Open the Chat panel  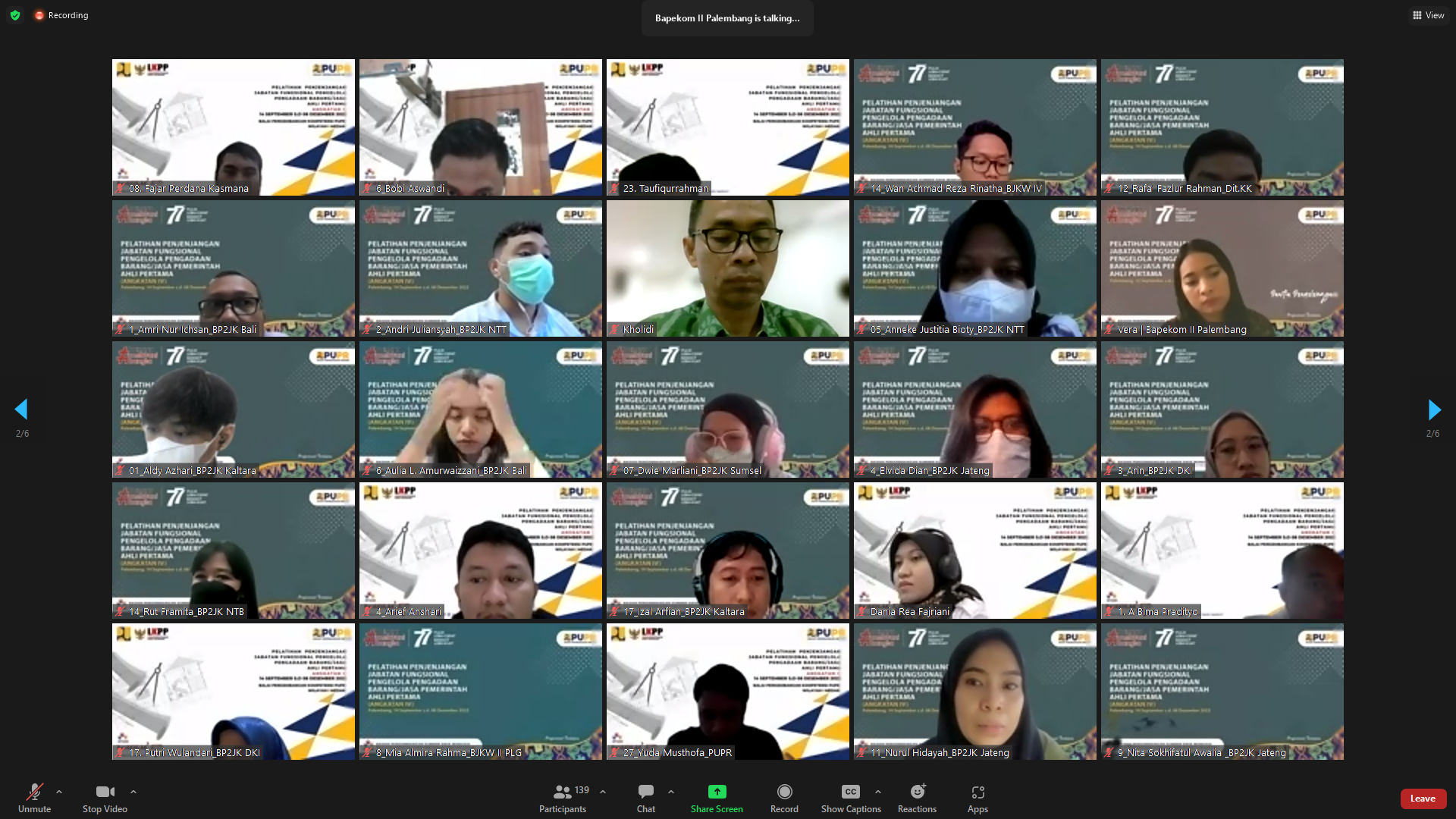click(x=646, y=798)
